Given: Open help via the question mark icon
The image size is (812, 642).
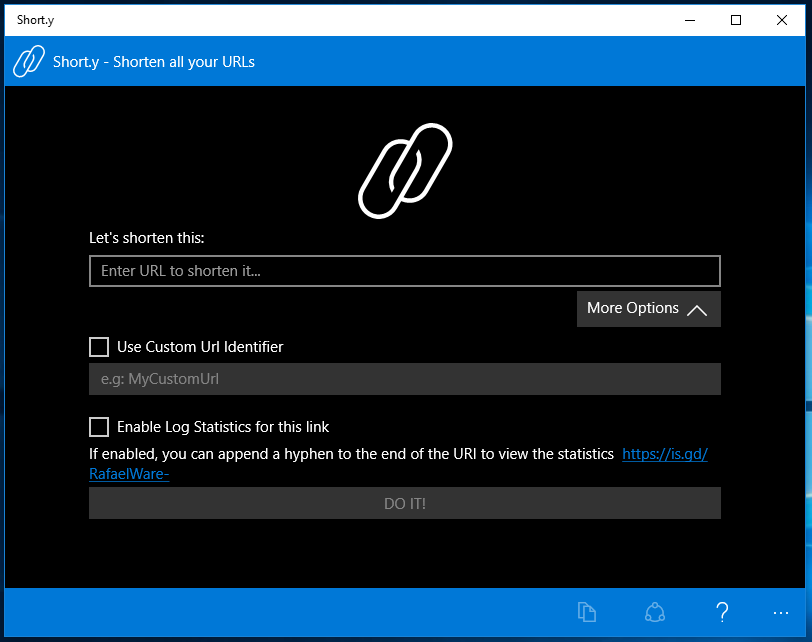Looking at the screenshot, I should coord(722,612).
